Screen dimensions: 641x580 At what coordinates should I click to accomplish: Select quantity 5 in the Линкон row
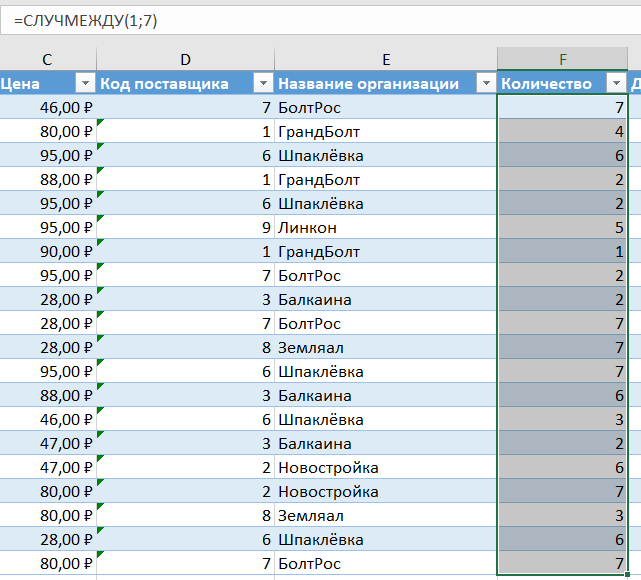pyautogui.click(x=563, y=228)
